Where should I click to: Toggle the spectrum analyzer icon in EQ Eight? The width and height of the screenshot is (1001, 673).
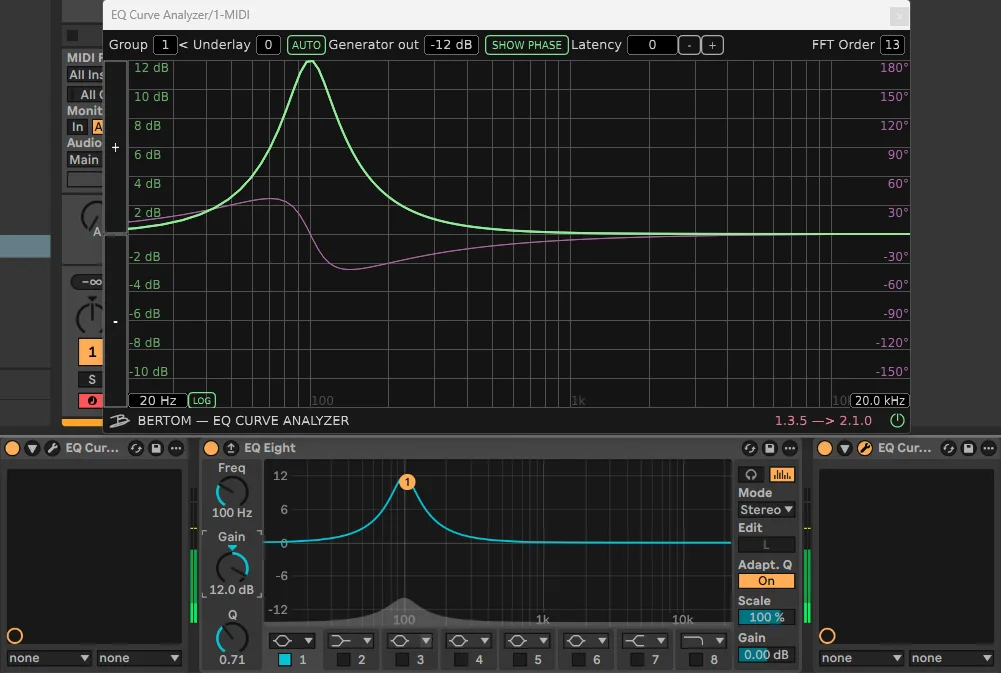pyautogui.click(x=782, y=474)
